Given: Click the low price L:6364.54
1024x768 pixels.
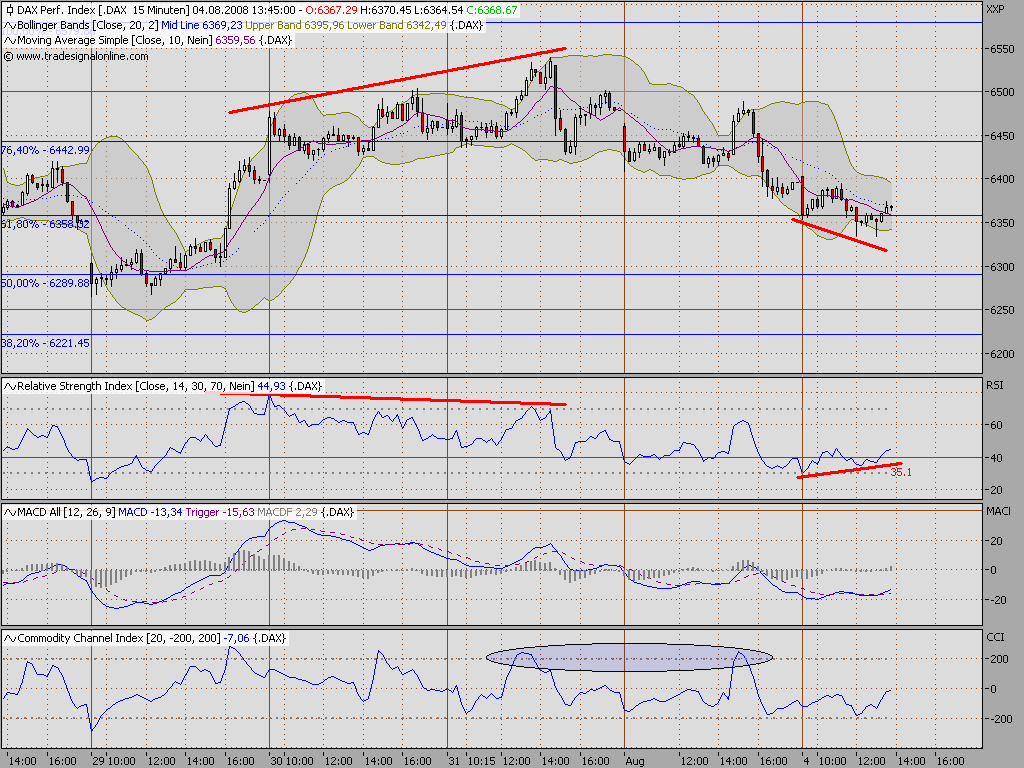Looking at the screenshot, I should click(x=439, y=10).
